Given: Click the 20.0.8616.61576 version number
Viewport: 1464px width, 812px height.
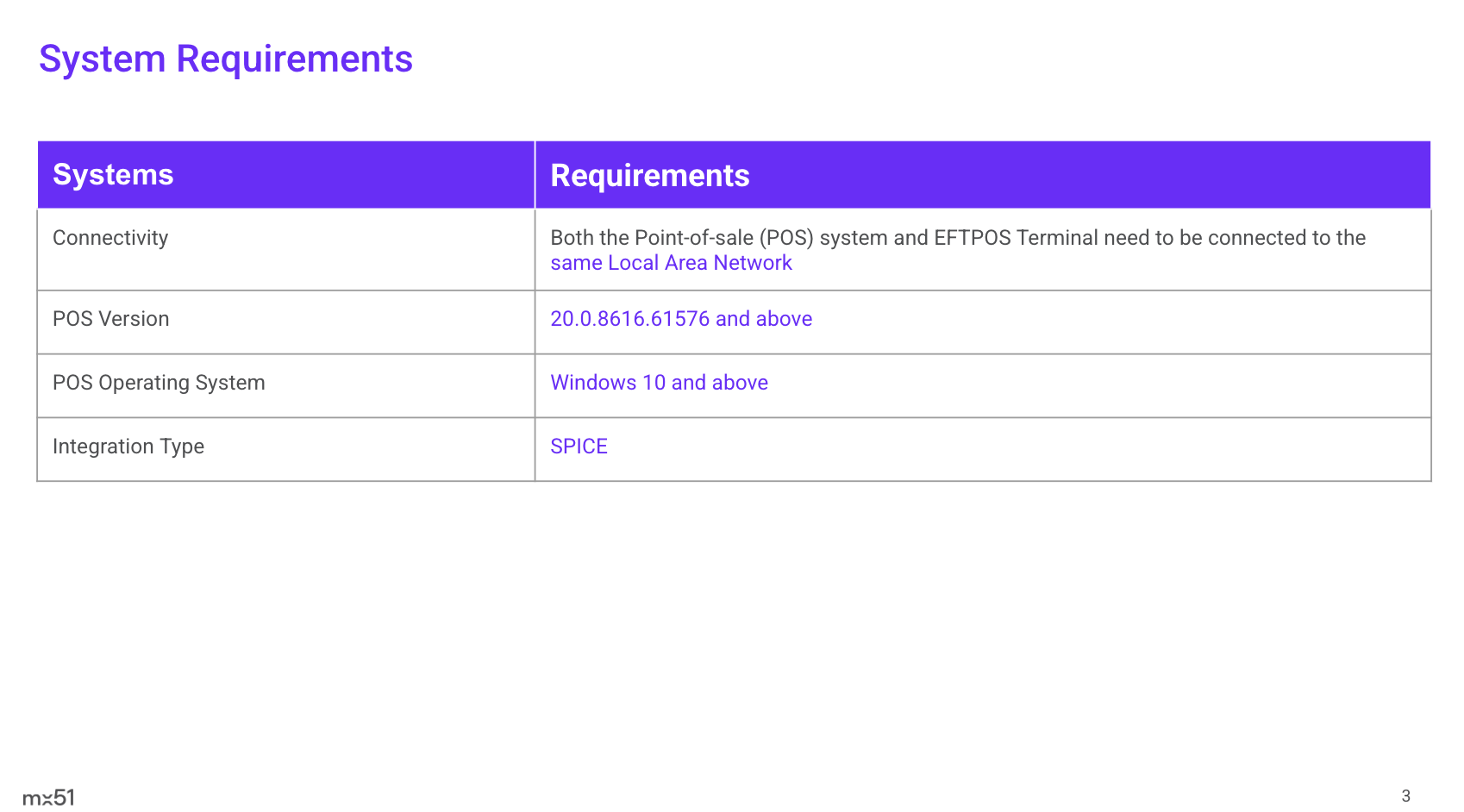Looking at the screenshot, I should click(x=629, y=319).
